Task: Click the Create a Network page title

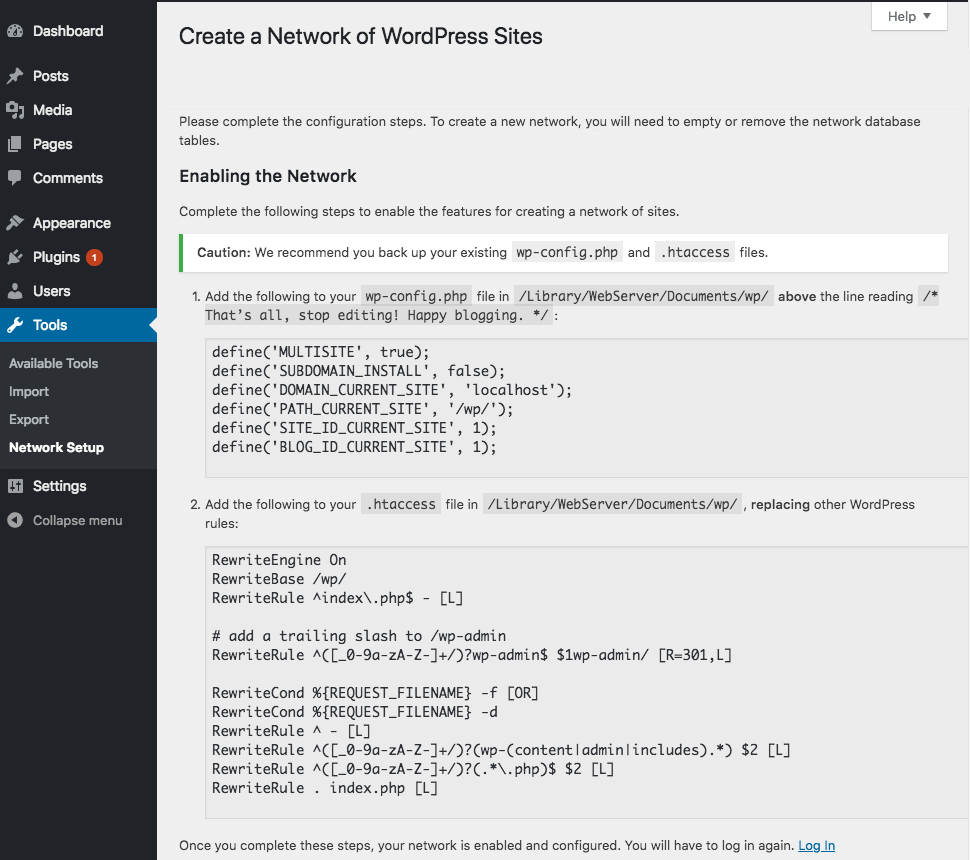Action: [x=361, y=37]
